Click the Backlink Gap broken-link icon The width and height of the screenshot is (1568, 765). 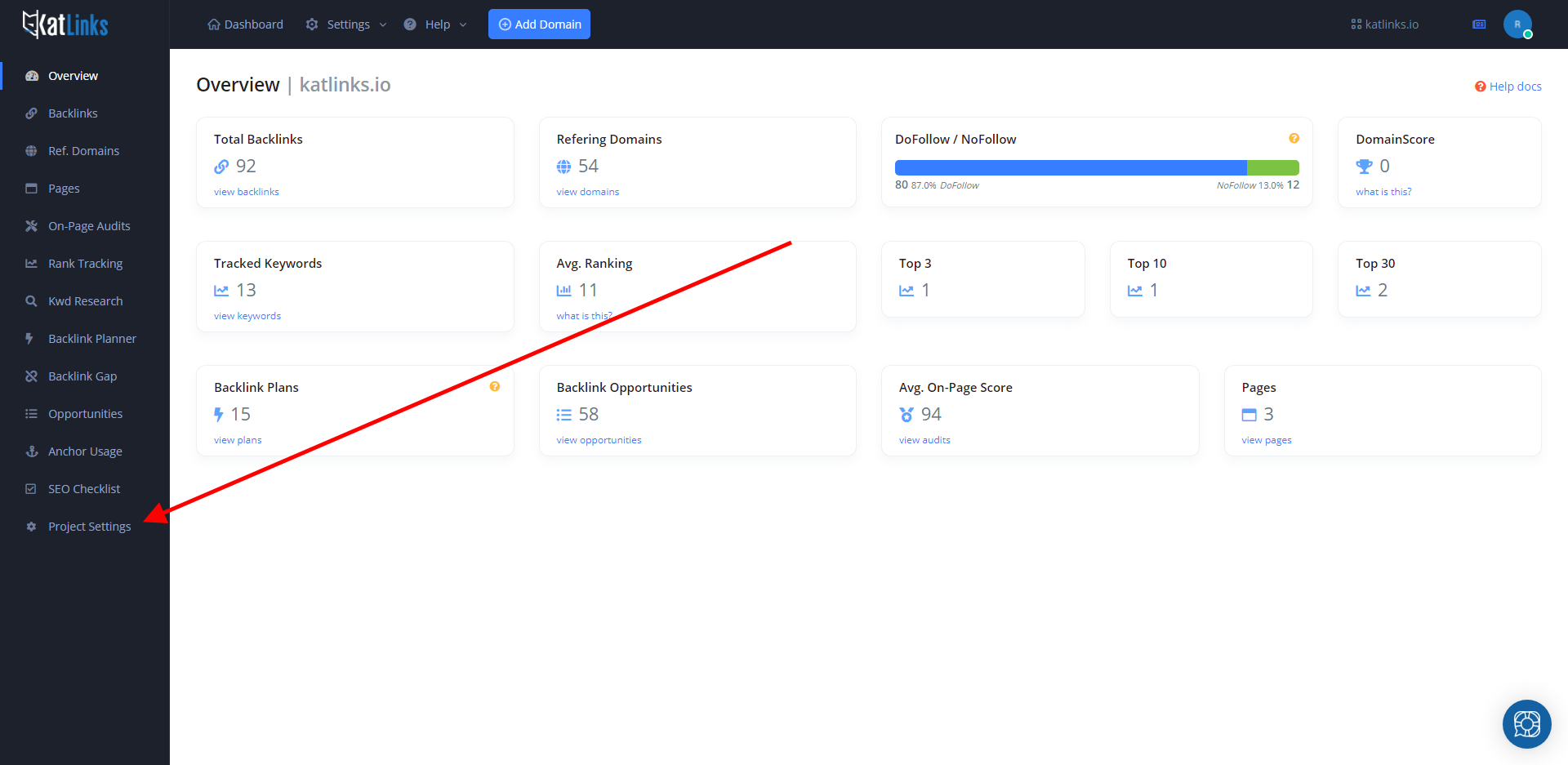(31, 376)
